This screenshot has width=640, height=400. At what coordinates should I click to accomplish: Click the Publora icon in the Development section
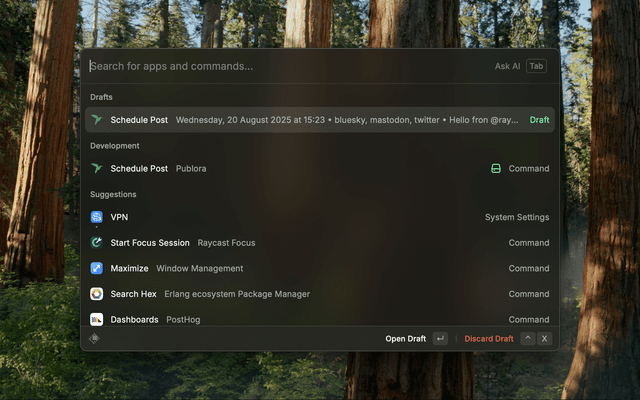97,169
